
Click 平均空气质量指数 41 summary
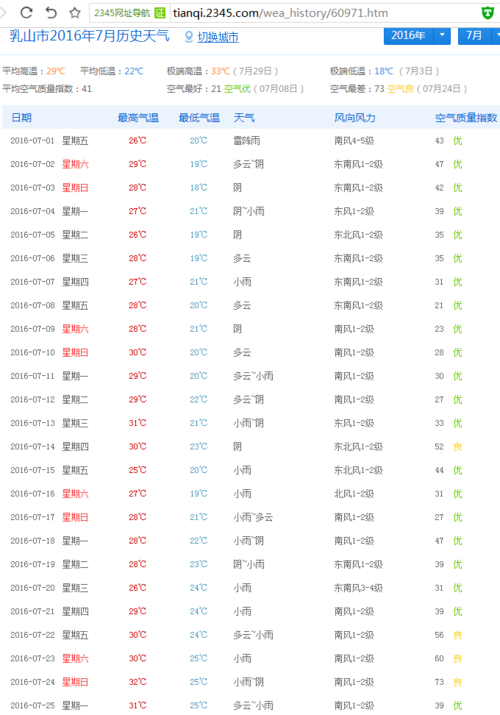tap(47, 89)
